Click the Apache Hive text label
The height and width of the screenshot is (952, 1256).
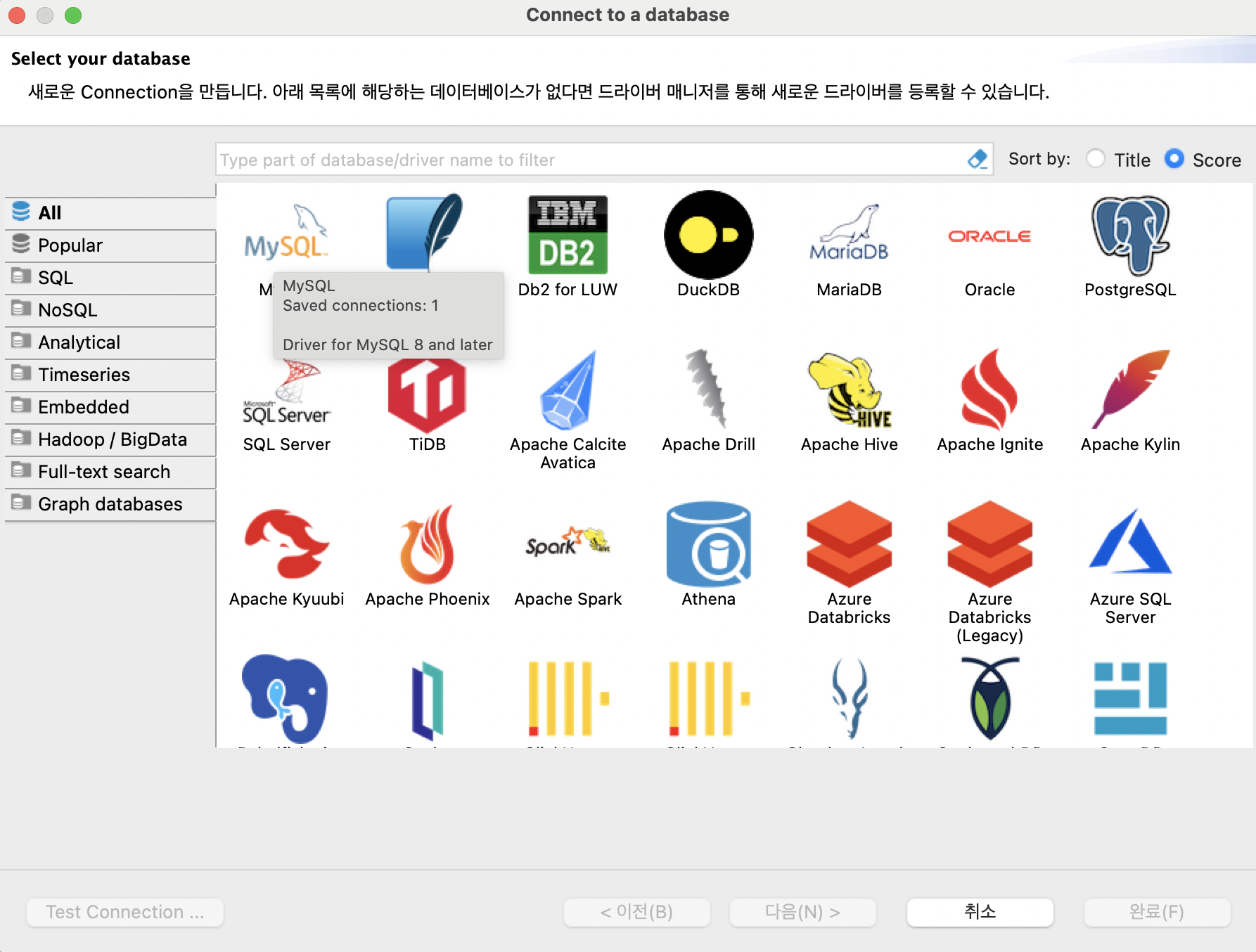coord(849,444)
